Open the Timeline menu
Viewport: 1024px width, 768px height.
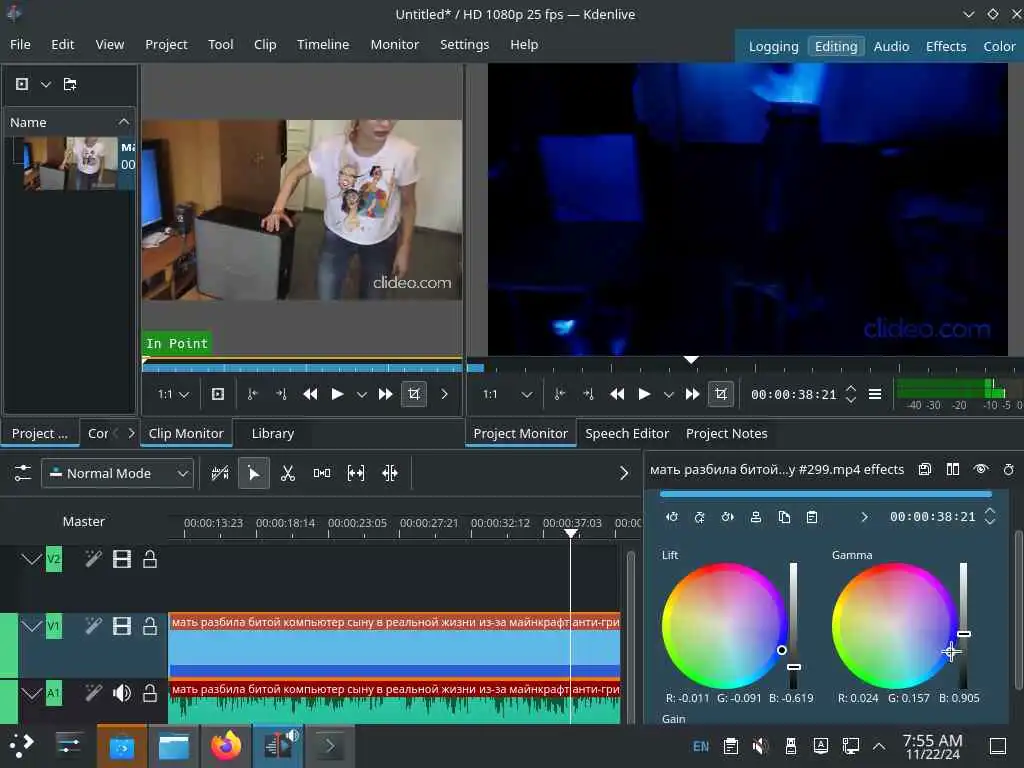point(322,44)
